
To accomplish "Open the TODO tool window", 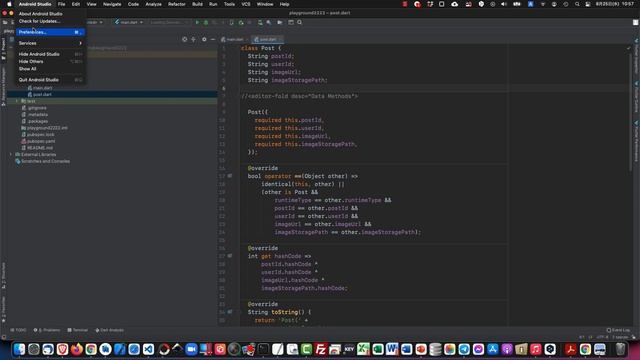I will tap(18, 330).
